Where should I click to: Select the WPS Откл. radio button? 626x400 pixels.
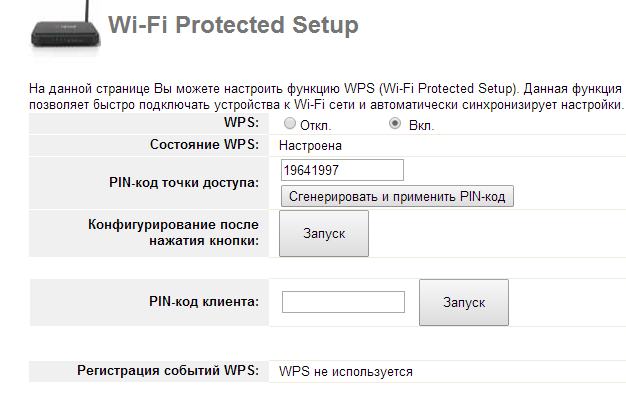(290, 123)
